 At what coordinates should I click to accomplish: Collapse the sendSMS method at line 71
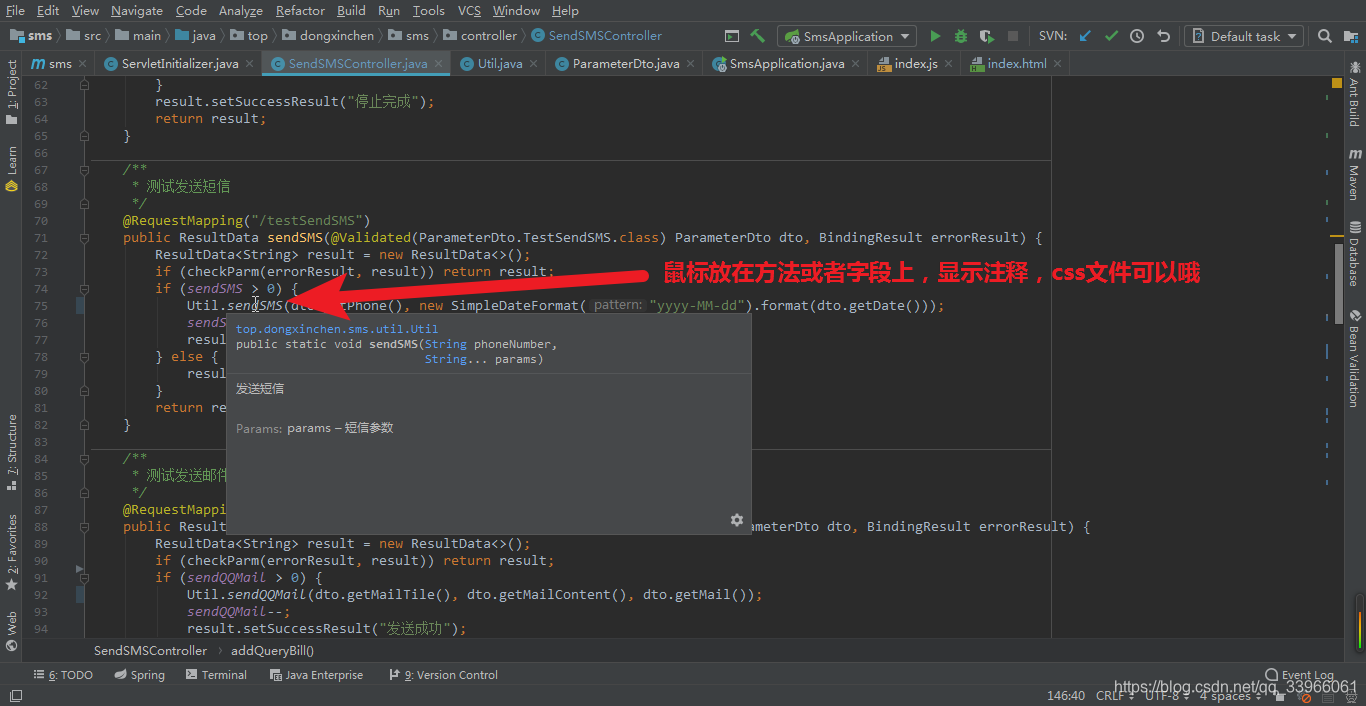pos(84,238)
